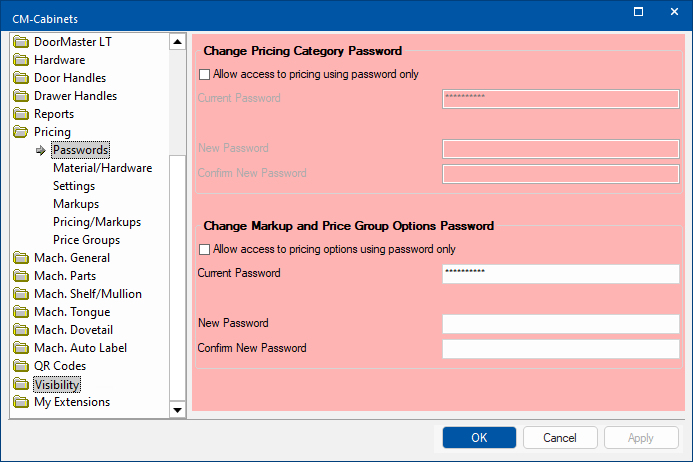This screenshot has width=693, height=462.
Task: Toggle pricing options password-only access checkbox
Action: 205,249
